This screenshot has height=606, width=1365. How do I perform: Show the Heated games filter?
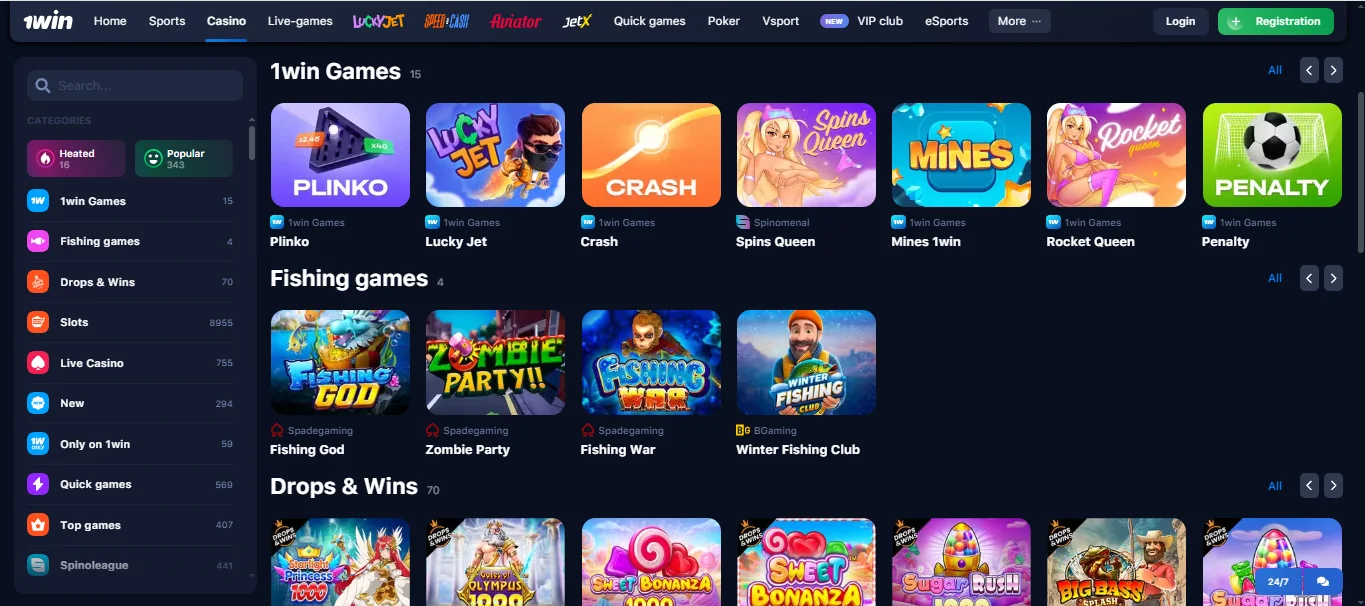click(76, 158)
